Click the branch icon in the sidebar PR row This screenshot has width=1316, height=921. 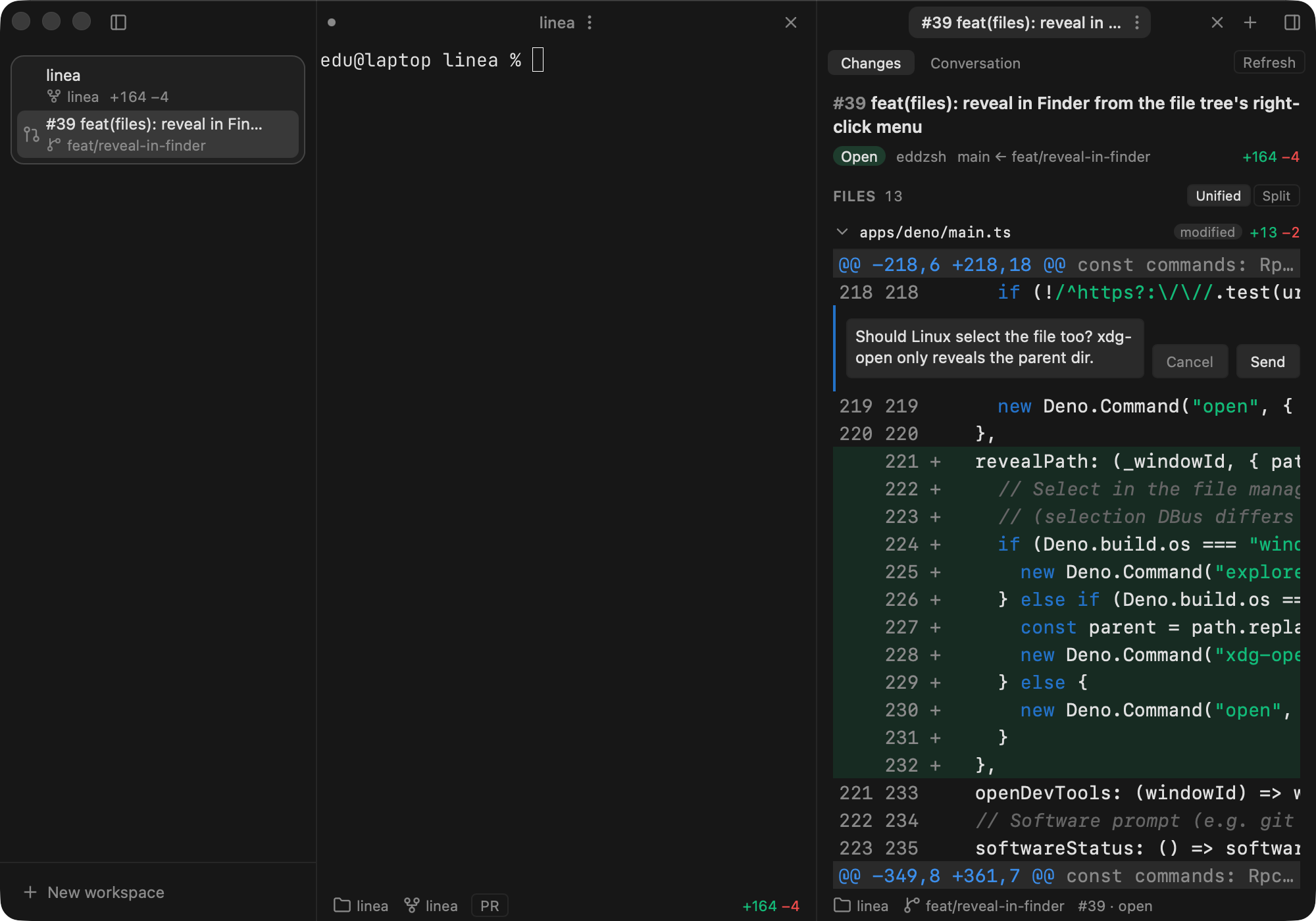(x=54, y=145)
